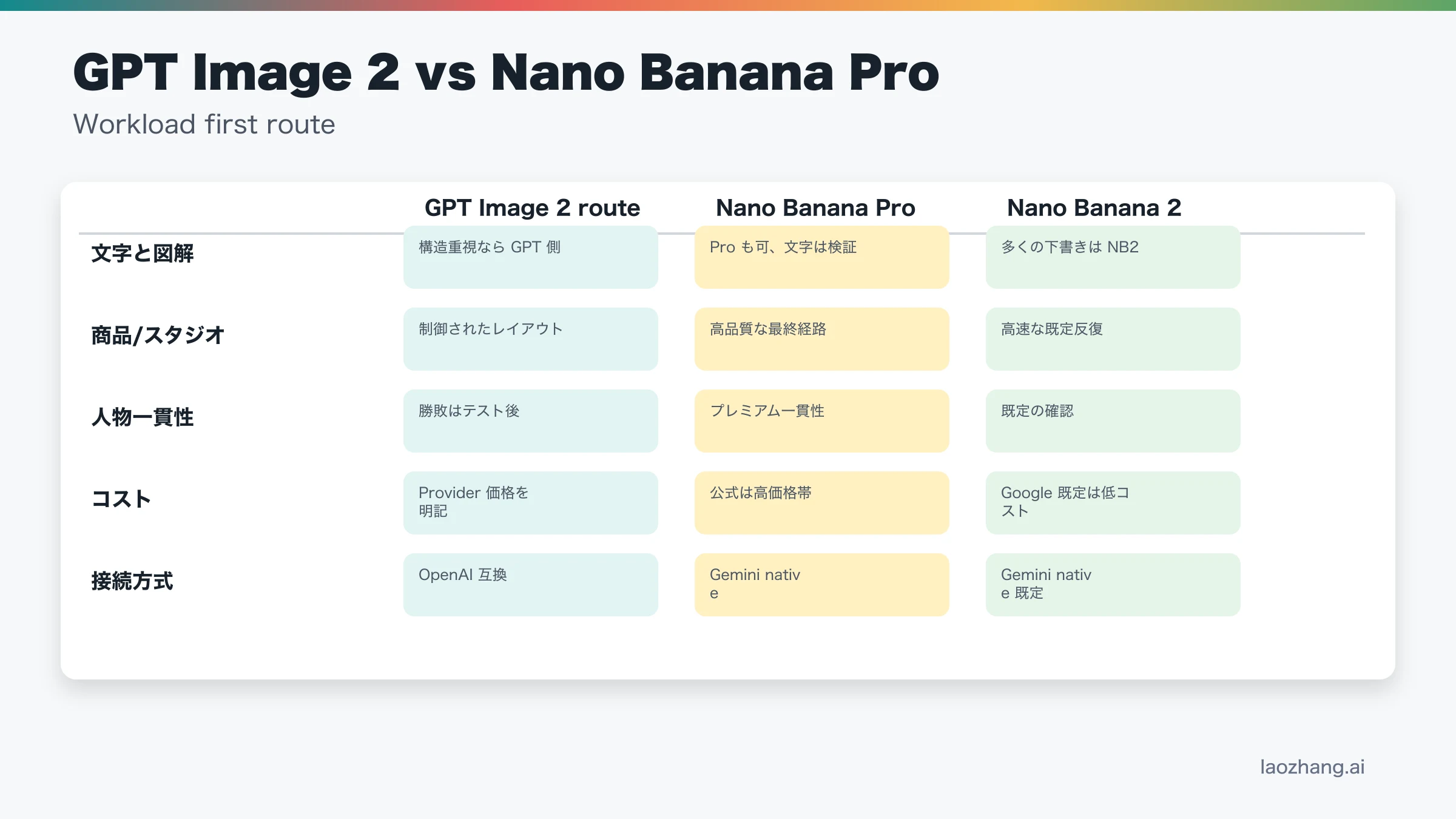
Task: Choose the プレミアム一貫性 cell
Action: tap(821, 421)
